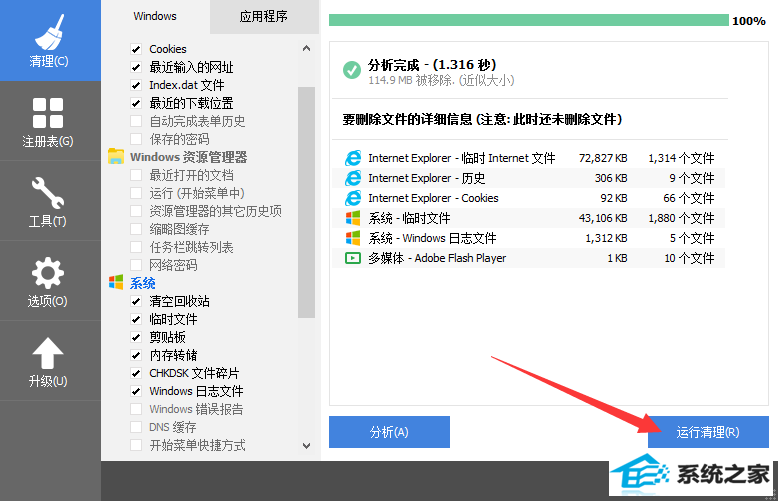Select the Windows 资源管理器 category heading
Viewport: 778px width, 501px height.
tap(189, 157)
